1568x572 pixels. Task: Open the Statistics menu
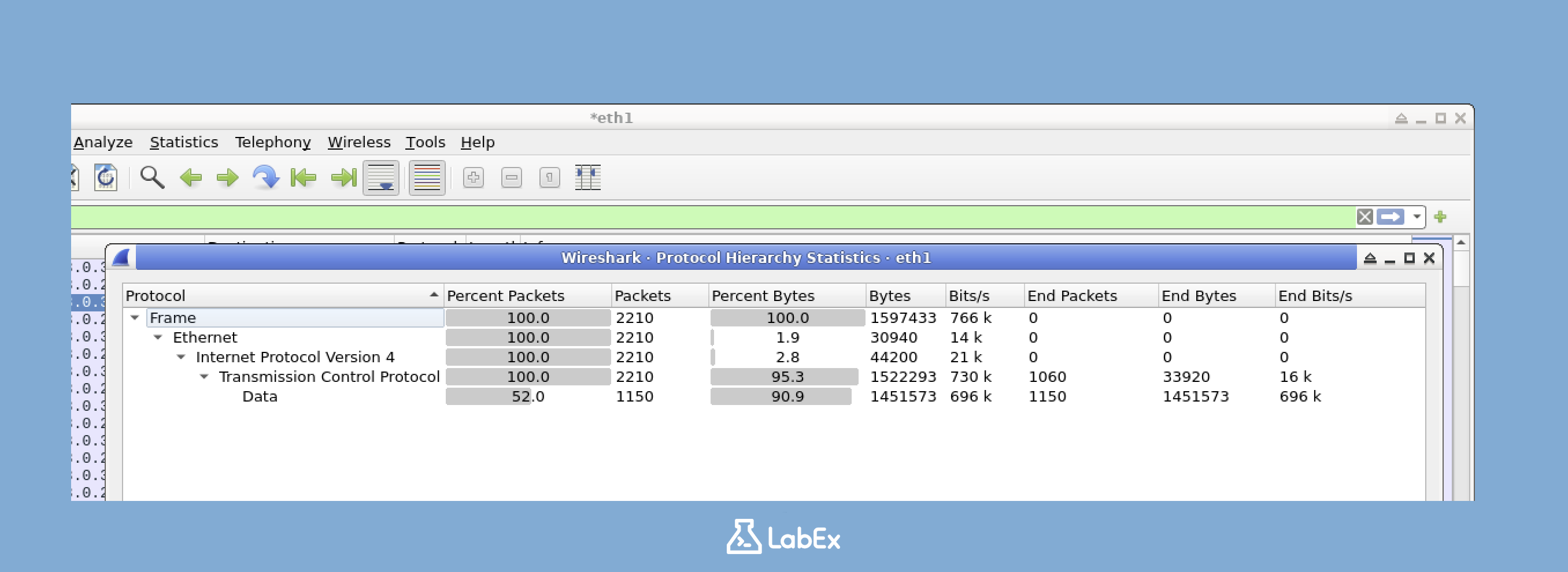pos(184,142)
